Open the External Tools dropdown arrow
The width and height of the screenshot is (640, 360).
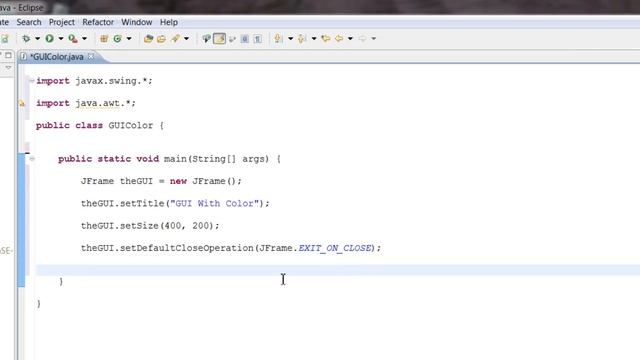click(x=84, y=39)
